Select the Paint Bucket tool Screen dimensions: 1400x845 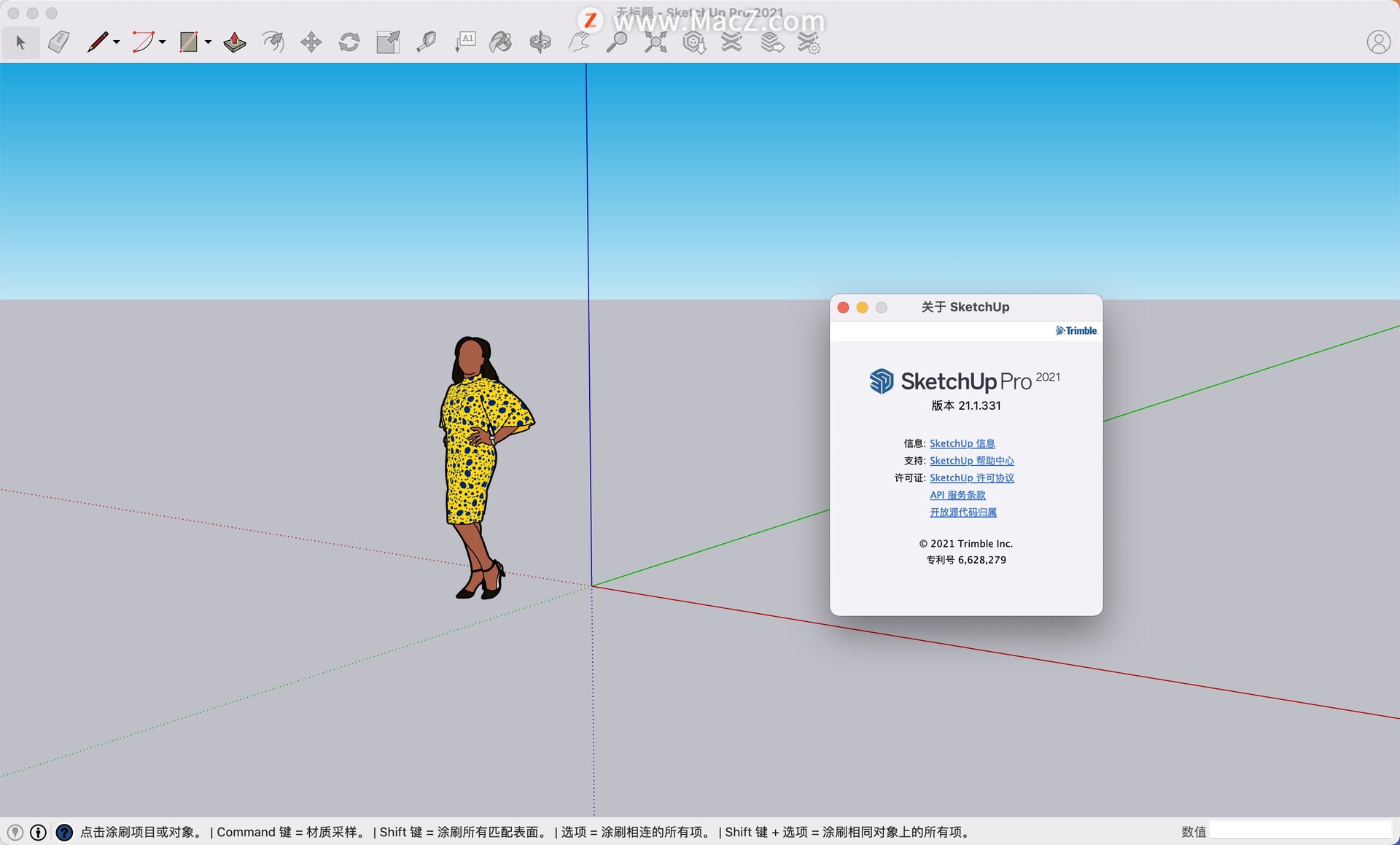[501, 42]
